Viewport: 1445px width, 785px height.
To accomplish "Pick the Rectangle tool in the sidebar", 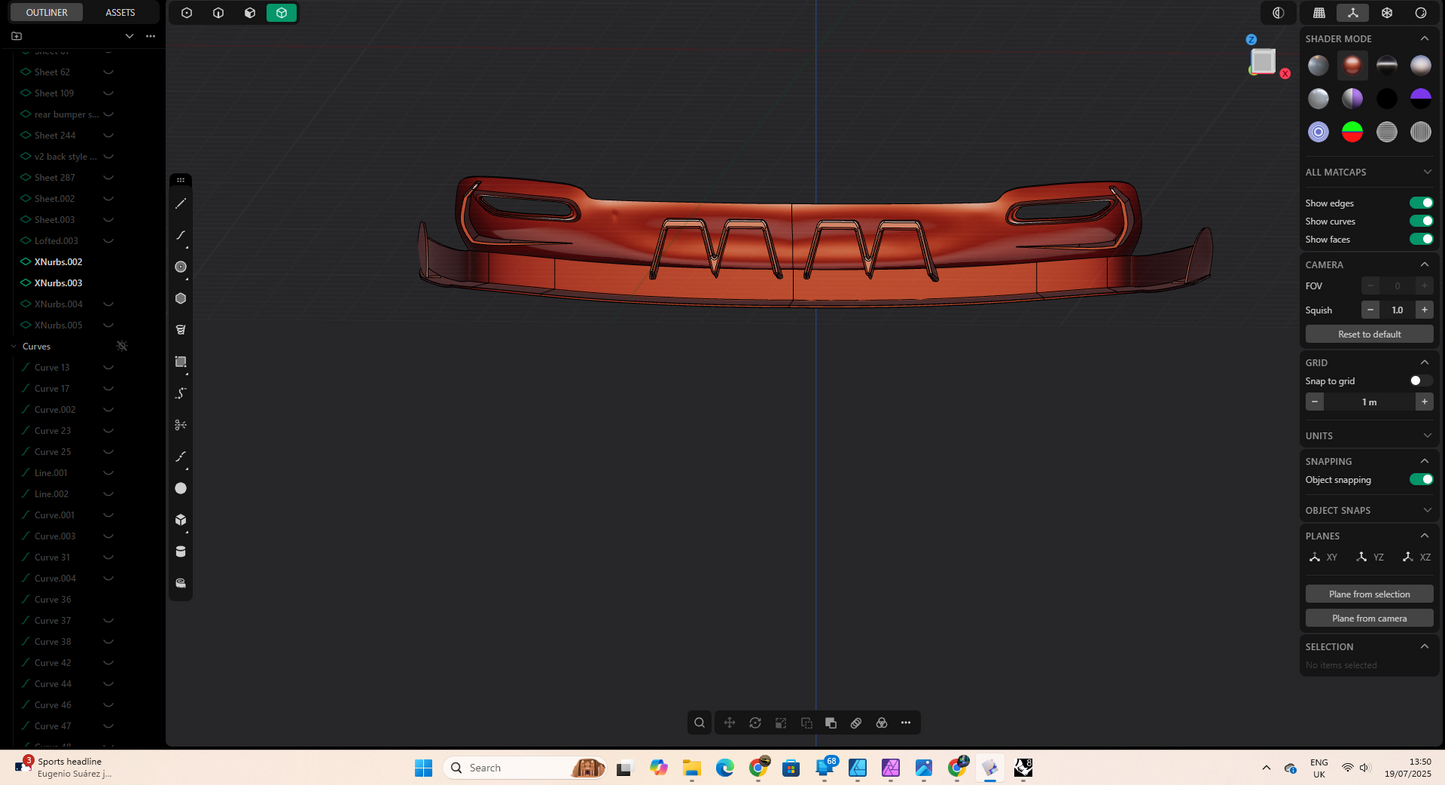I will point(181,361).
